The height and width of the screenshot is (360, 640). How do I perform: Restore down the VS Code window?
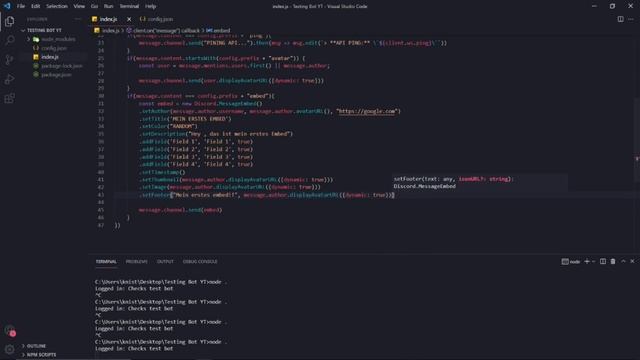612,6
